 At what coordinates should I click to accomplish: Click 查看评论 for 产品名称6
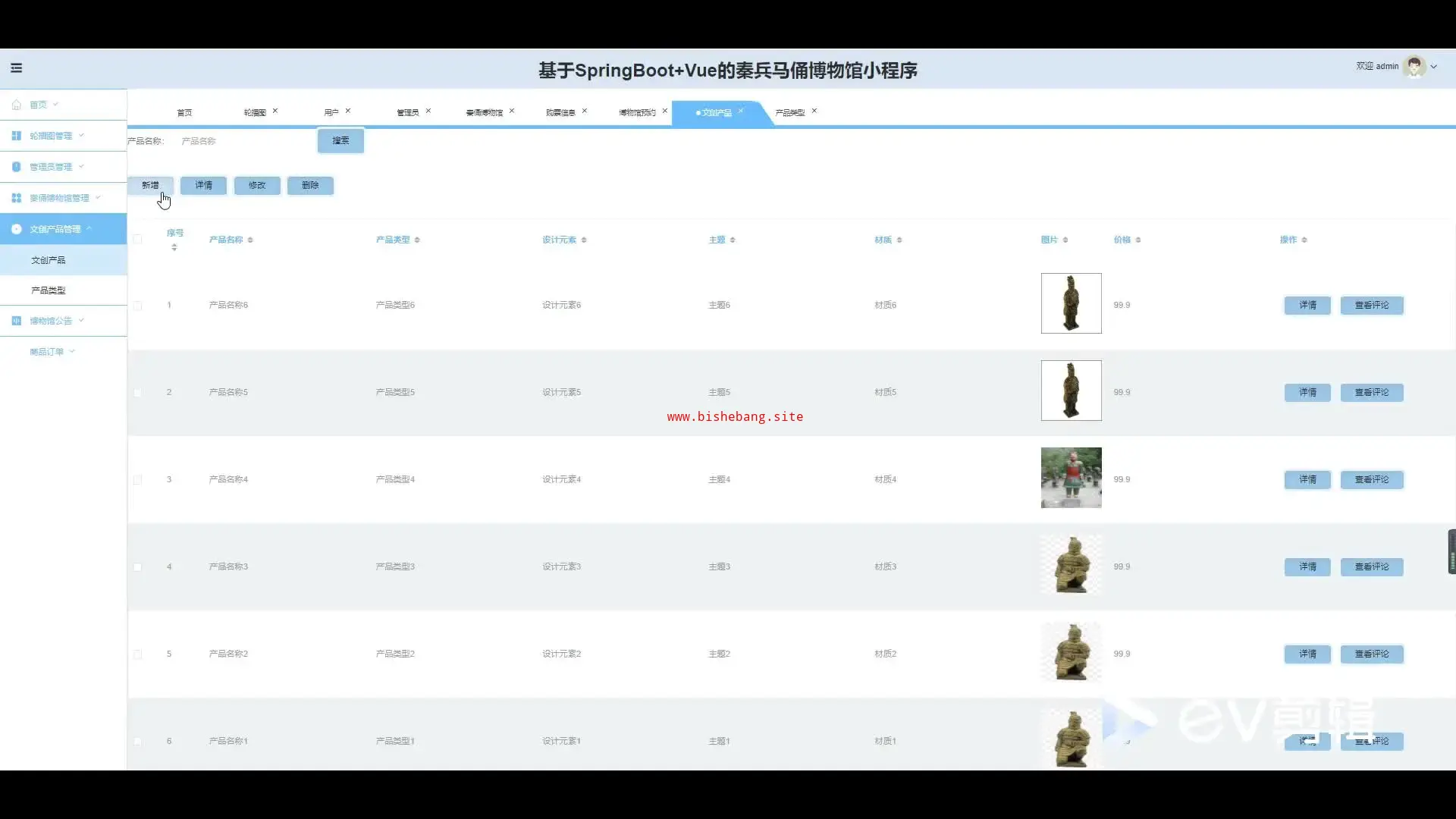point(1371,305)
